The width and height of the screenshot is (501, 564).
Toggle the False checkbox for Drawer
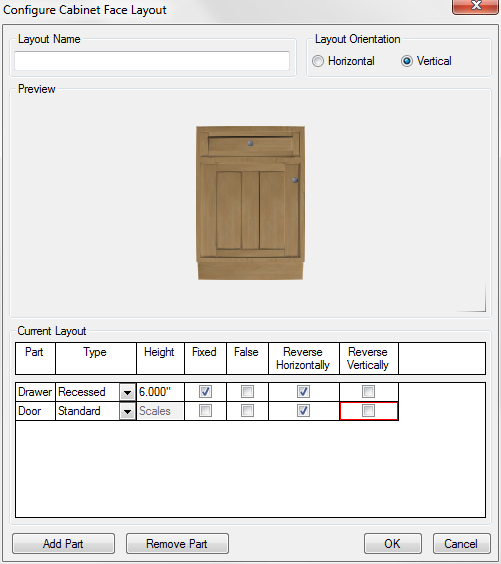[x=247, y=392]
